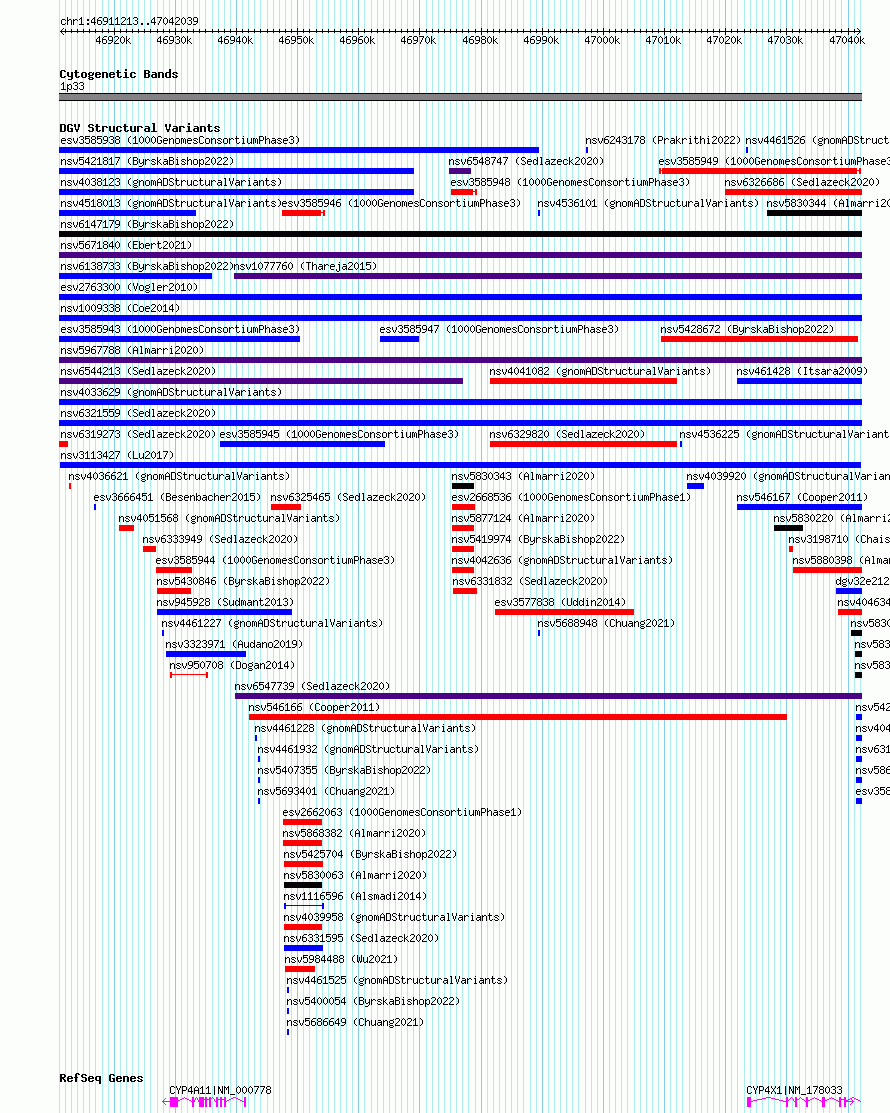Click nsv5830343 (Almarri2020) label

tap(523, 476)
